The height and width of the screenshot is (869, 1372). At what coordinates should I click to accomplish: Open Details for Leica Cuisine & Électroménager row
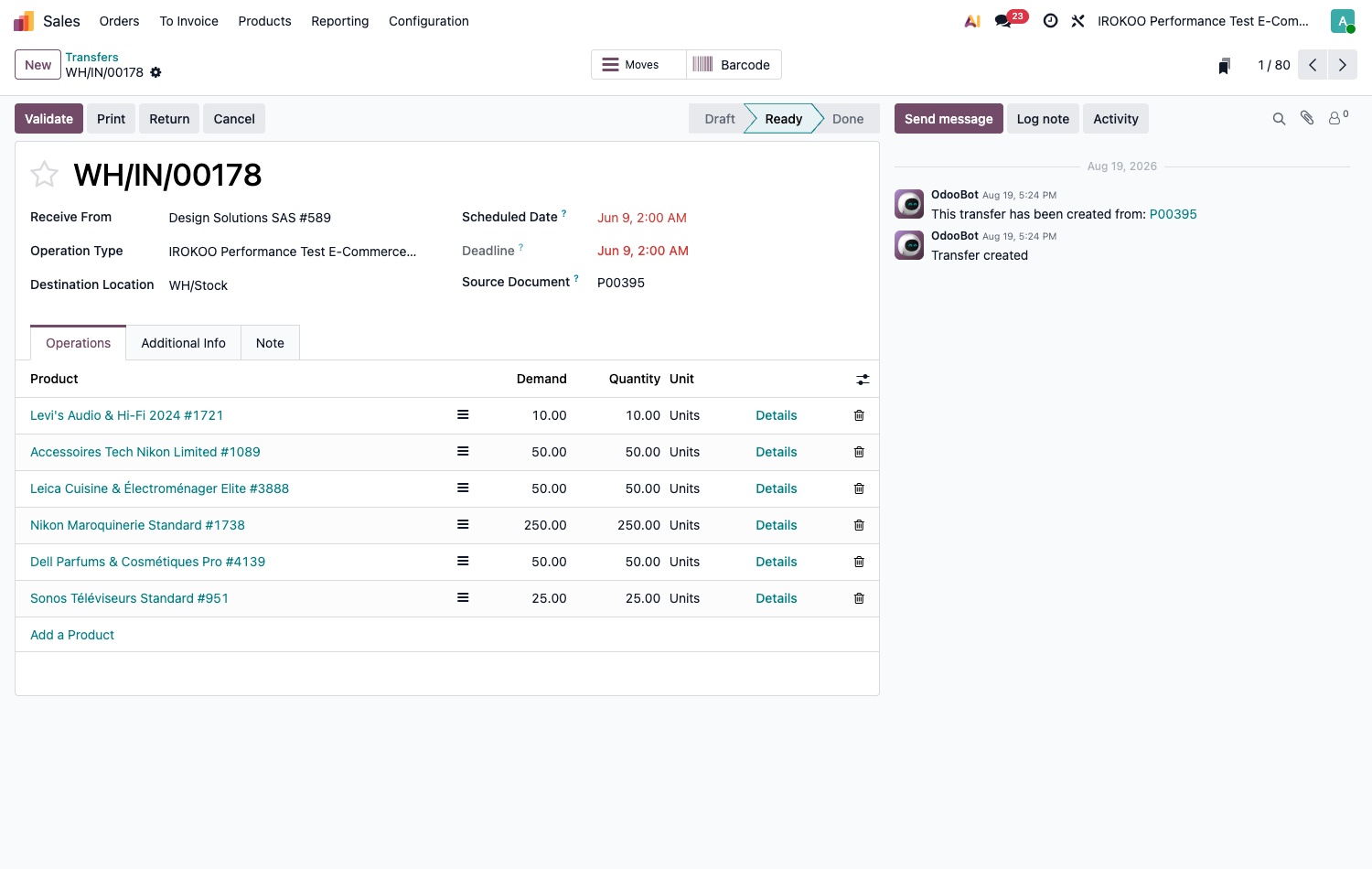click(x=776, y=488)
